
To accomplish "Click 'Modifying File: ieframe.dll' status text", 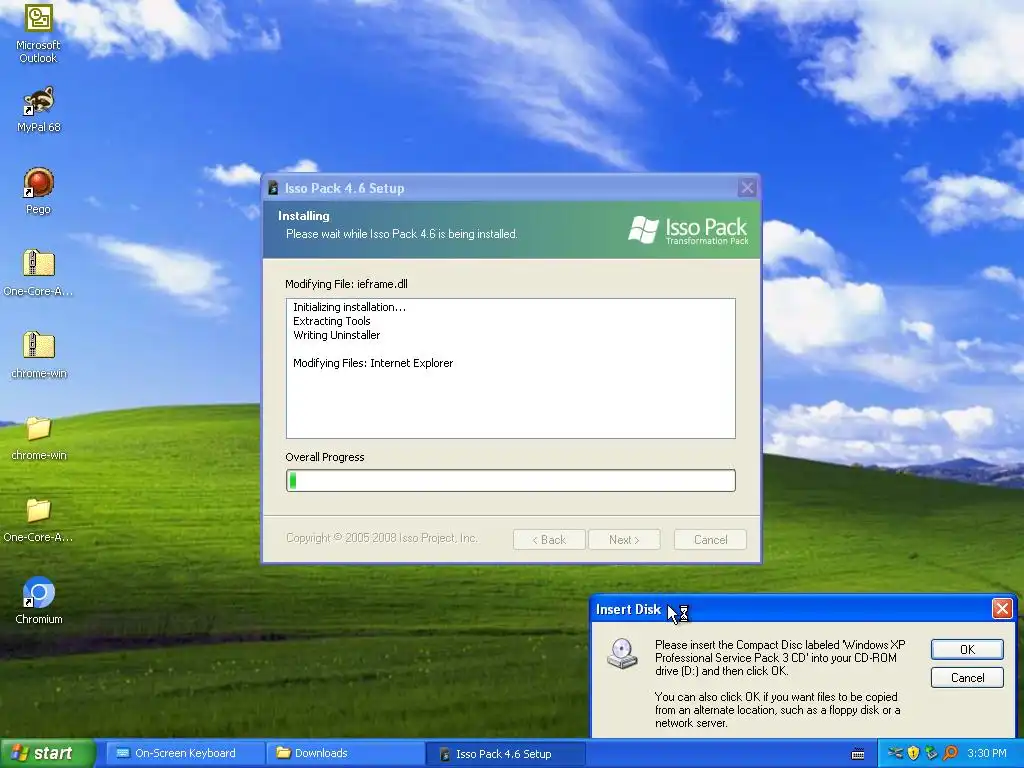I will coord(346,284).
